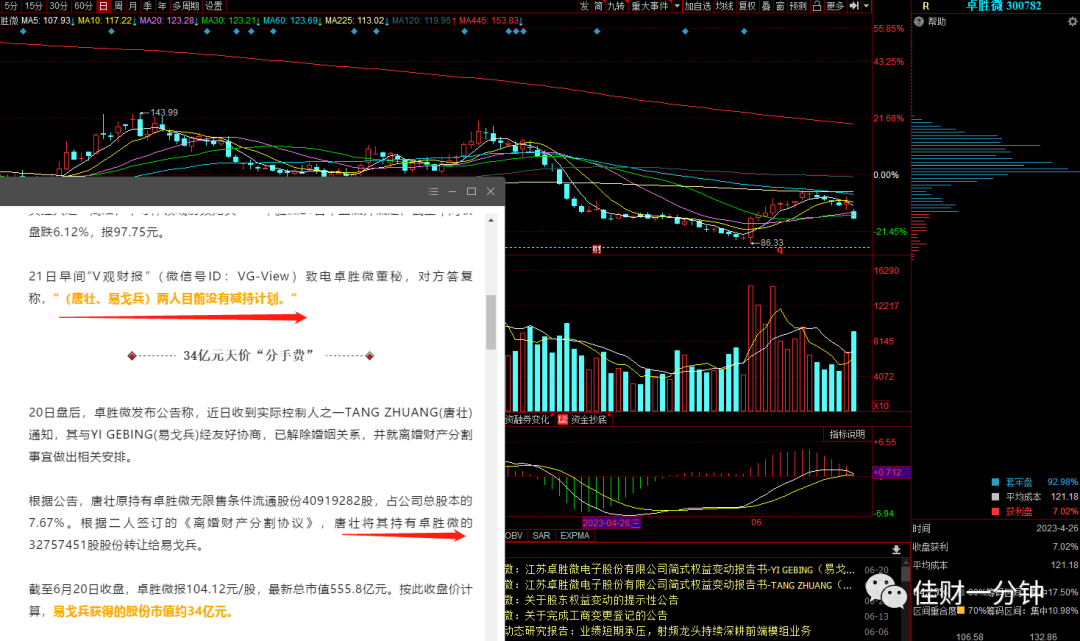
Task: Maximize the article popup window
Action: pyautogui.click(x=471, y=191)
